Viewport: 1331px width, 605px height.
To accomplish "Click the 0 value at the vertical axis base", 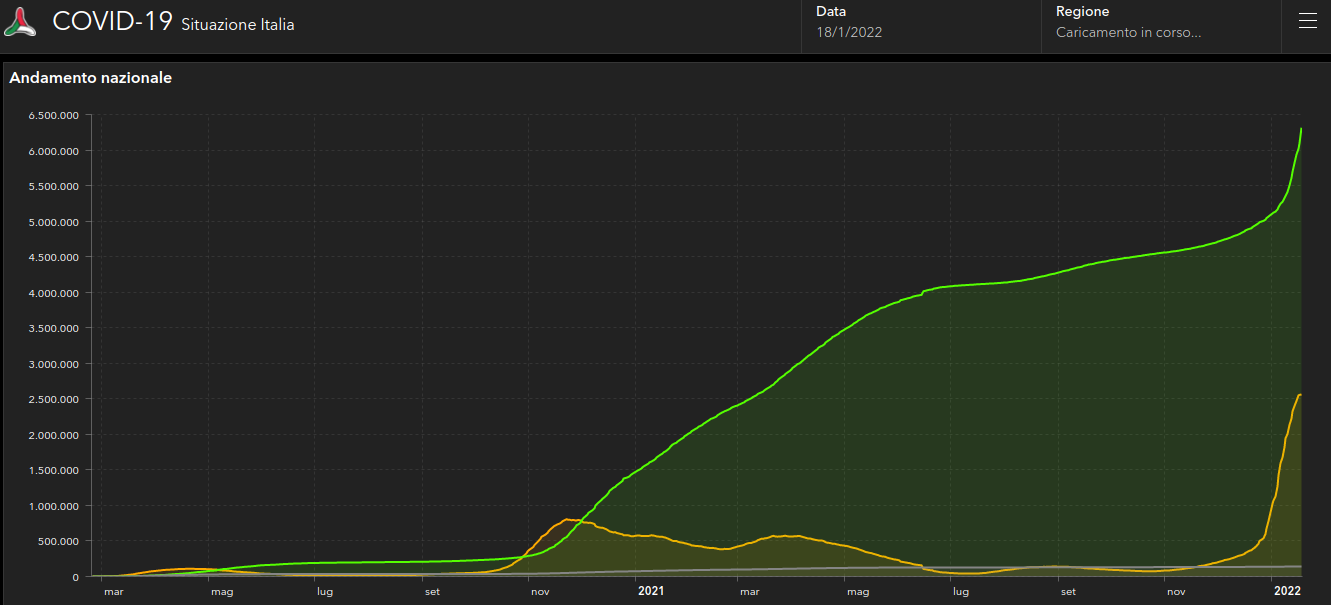I will 75,577.
